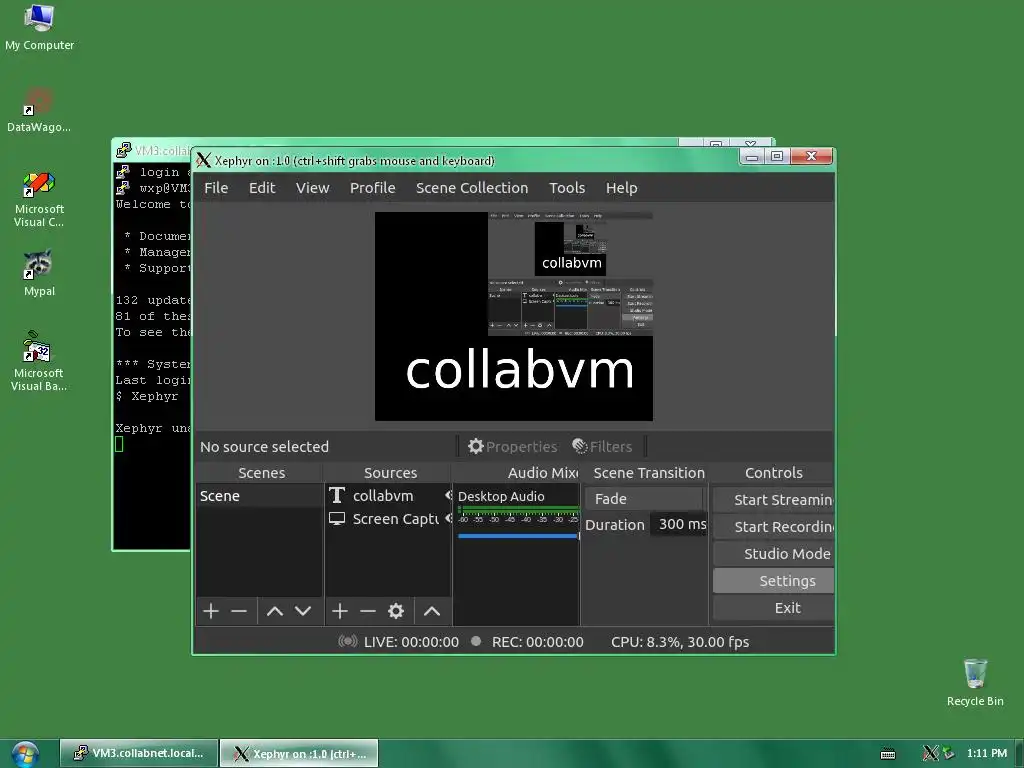Click the Sources panel header
The height and width of the screenshot is (768, 1024).
390,473
